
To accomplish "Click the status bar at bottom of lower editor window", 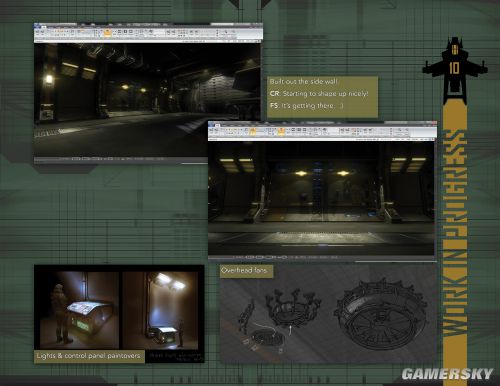I will pyautogui.click(x=321, y=258).
